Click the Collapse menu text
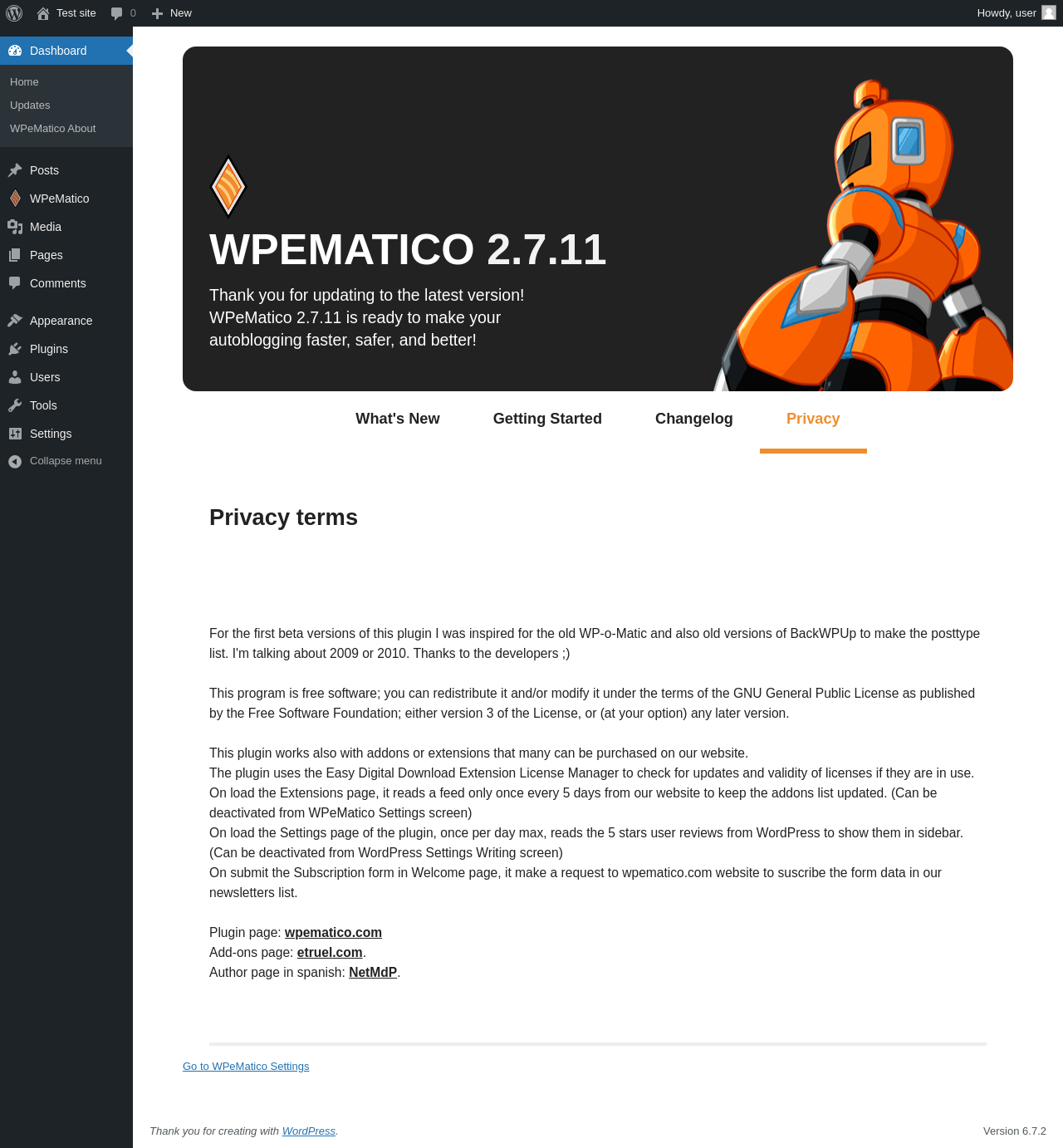This screenshot has width=1063, height=1148. [66, 461]
